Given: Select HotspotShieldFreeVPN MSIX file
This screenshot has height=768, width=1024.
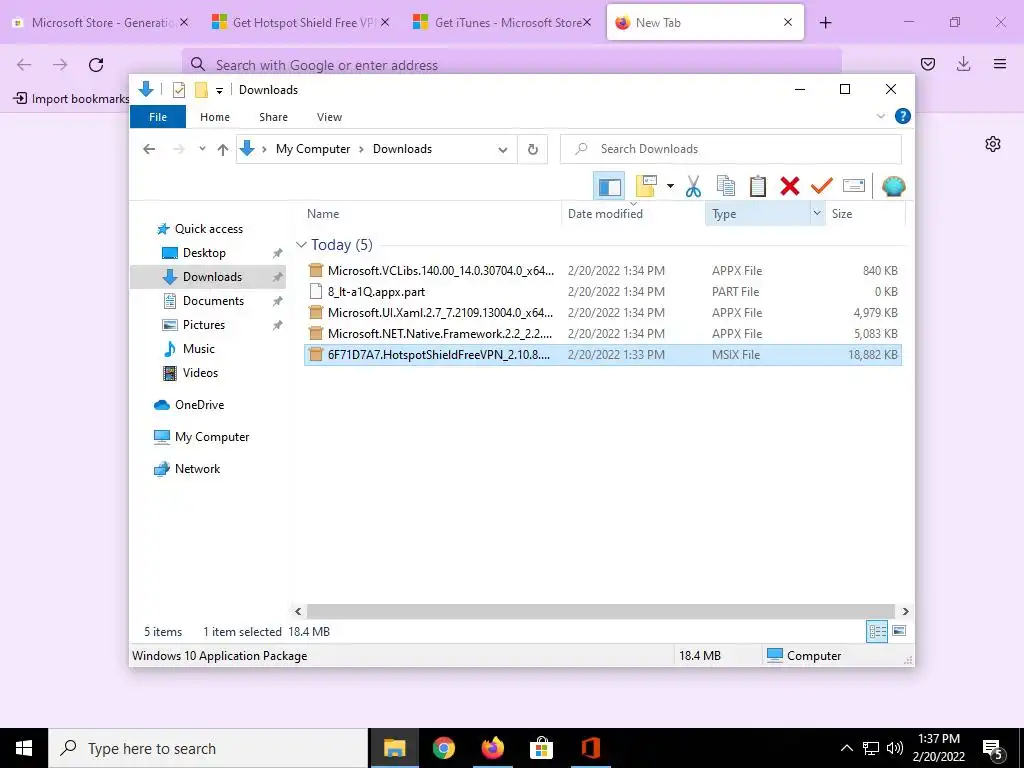Looking at the screenshot, I should point(603,355).
